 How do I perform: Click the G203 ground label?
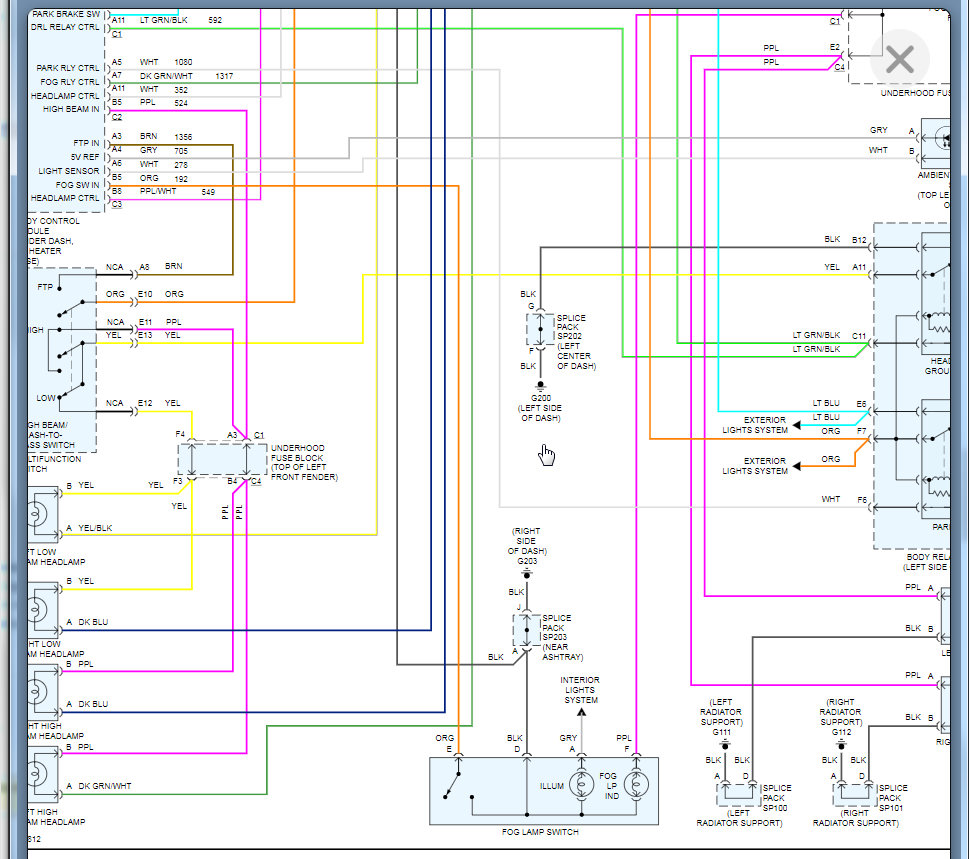527,561
